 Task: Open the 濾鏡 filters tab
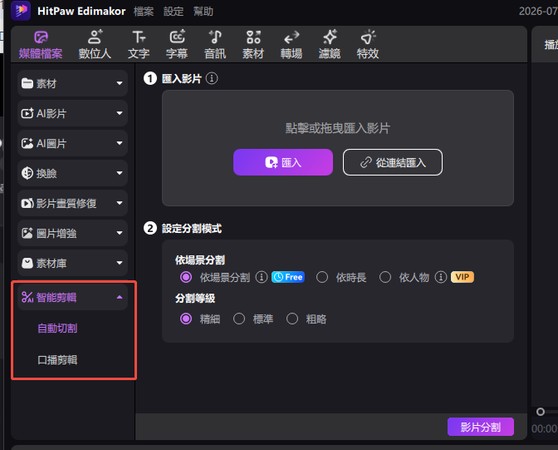[x=330, y=45]
